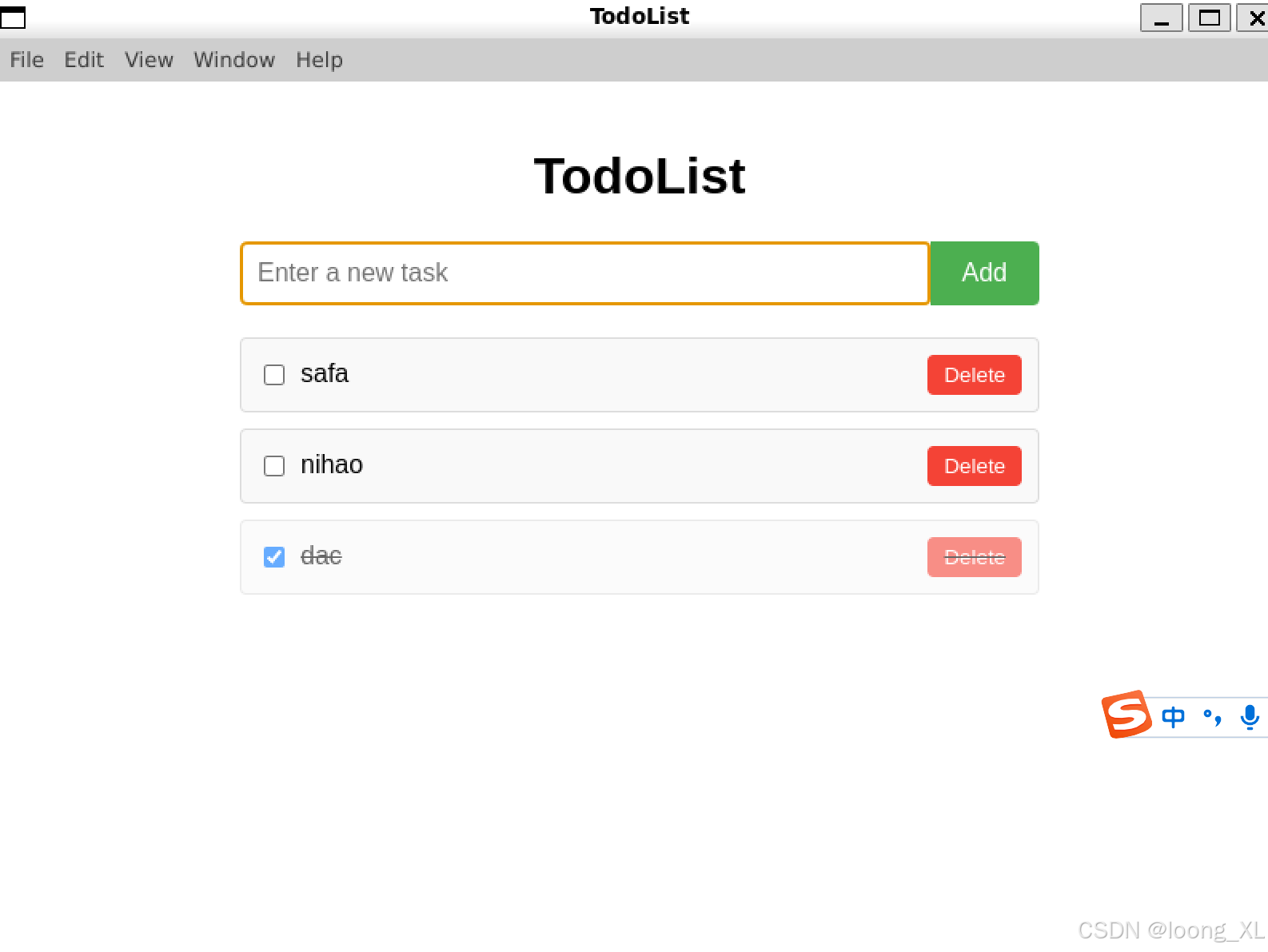Click the punctuation mode icon in the IME bar
This screenshot has height=952, width=1268.
pos(1212,717)
